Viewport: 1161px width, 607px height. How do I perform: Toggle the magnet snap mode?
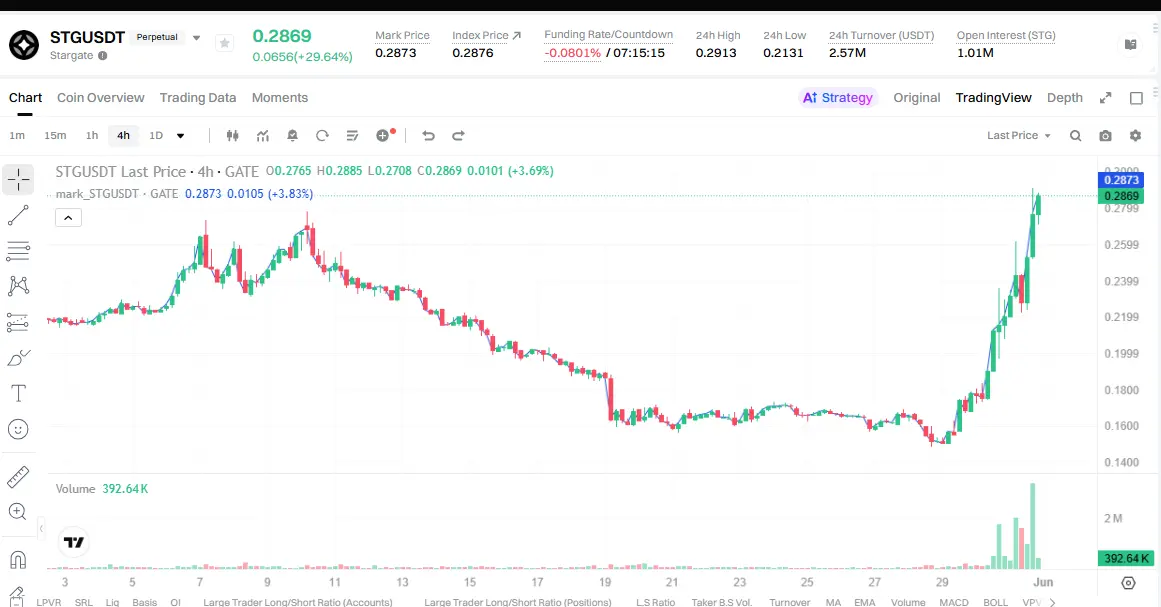pyautogui.click(x=18, y=560)
